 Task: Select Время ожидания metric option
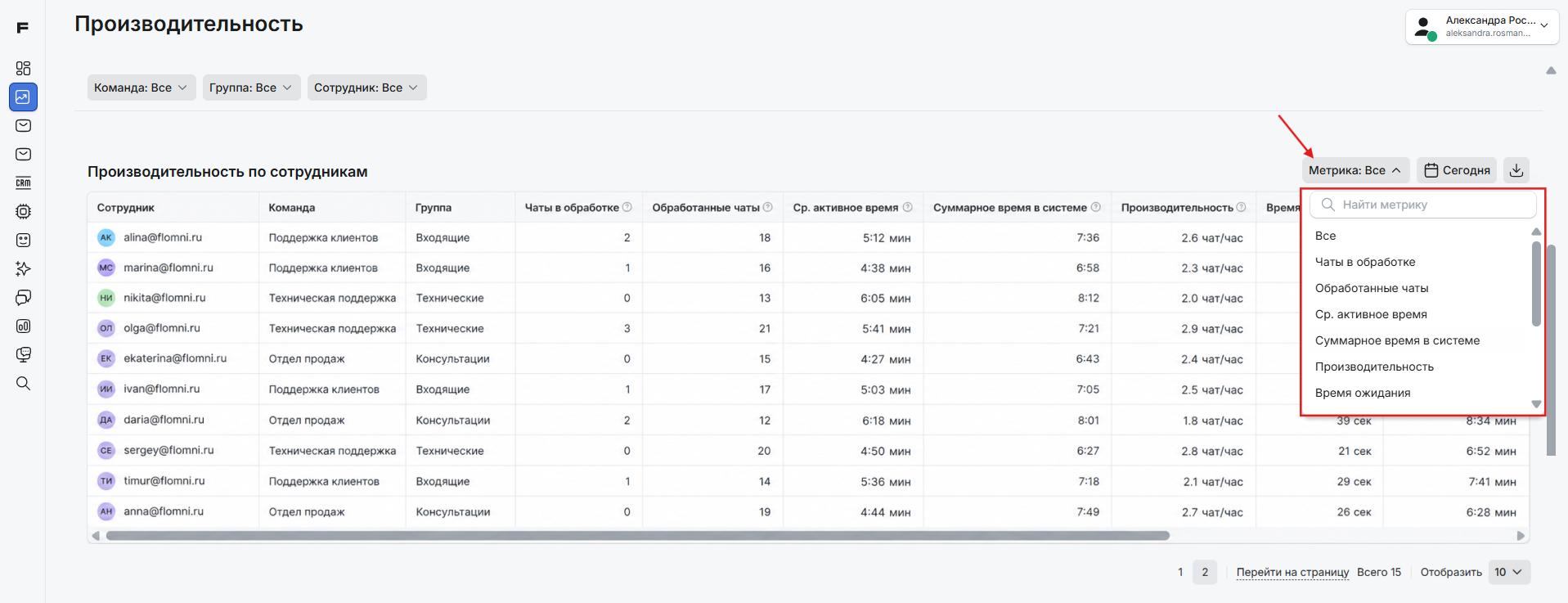pyautogui.click(x=1363, y=393)
